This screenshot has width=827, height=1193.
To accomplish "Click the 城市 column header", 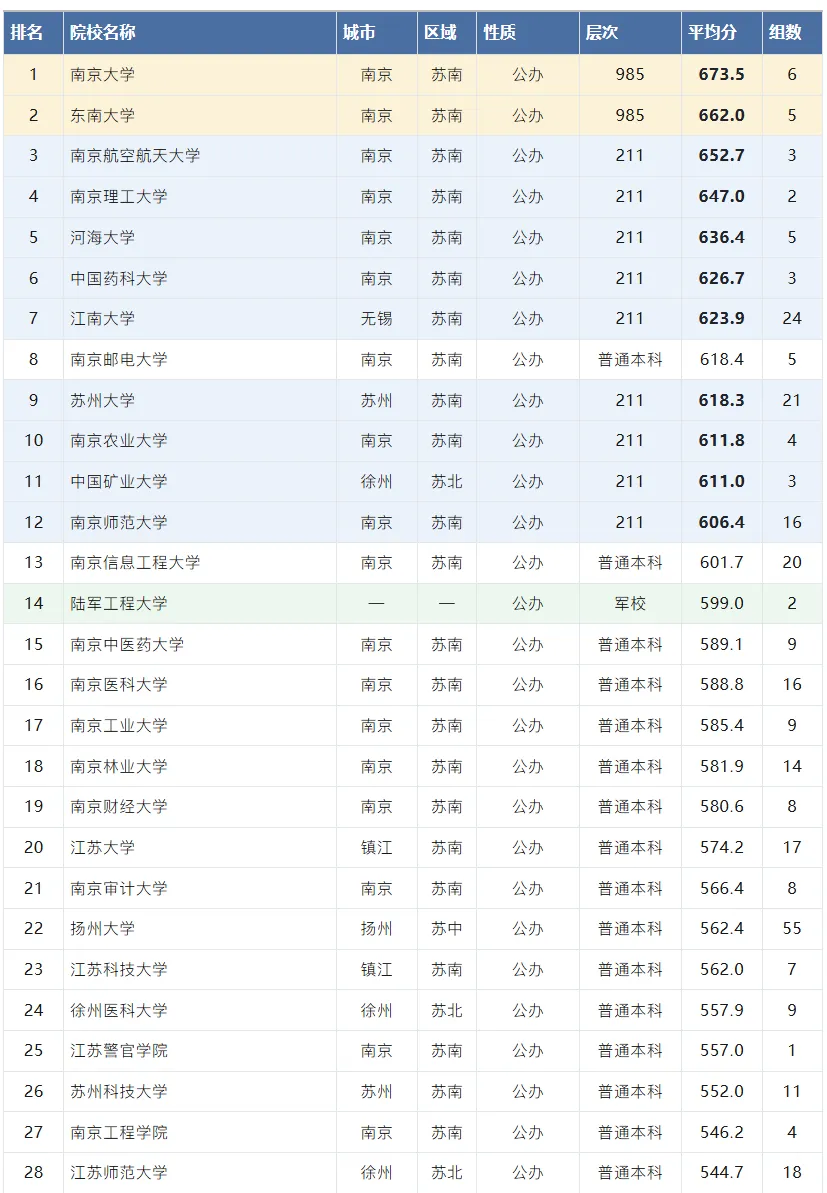I will (377, 32).
